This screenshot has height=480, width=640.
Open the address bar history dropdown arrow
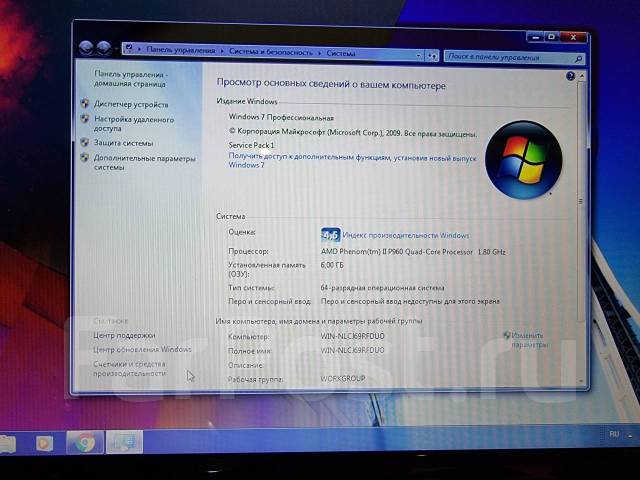pos(419,55)
